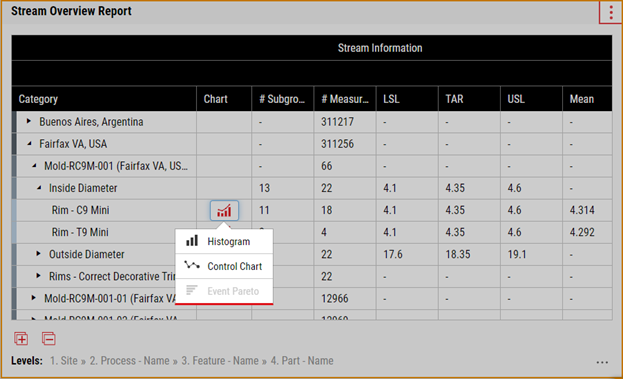Screen dimensions: 623x379
Task: Click the expand all levels icon
Action: [21, 339]
